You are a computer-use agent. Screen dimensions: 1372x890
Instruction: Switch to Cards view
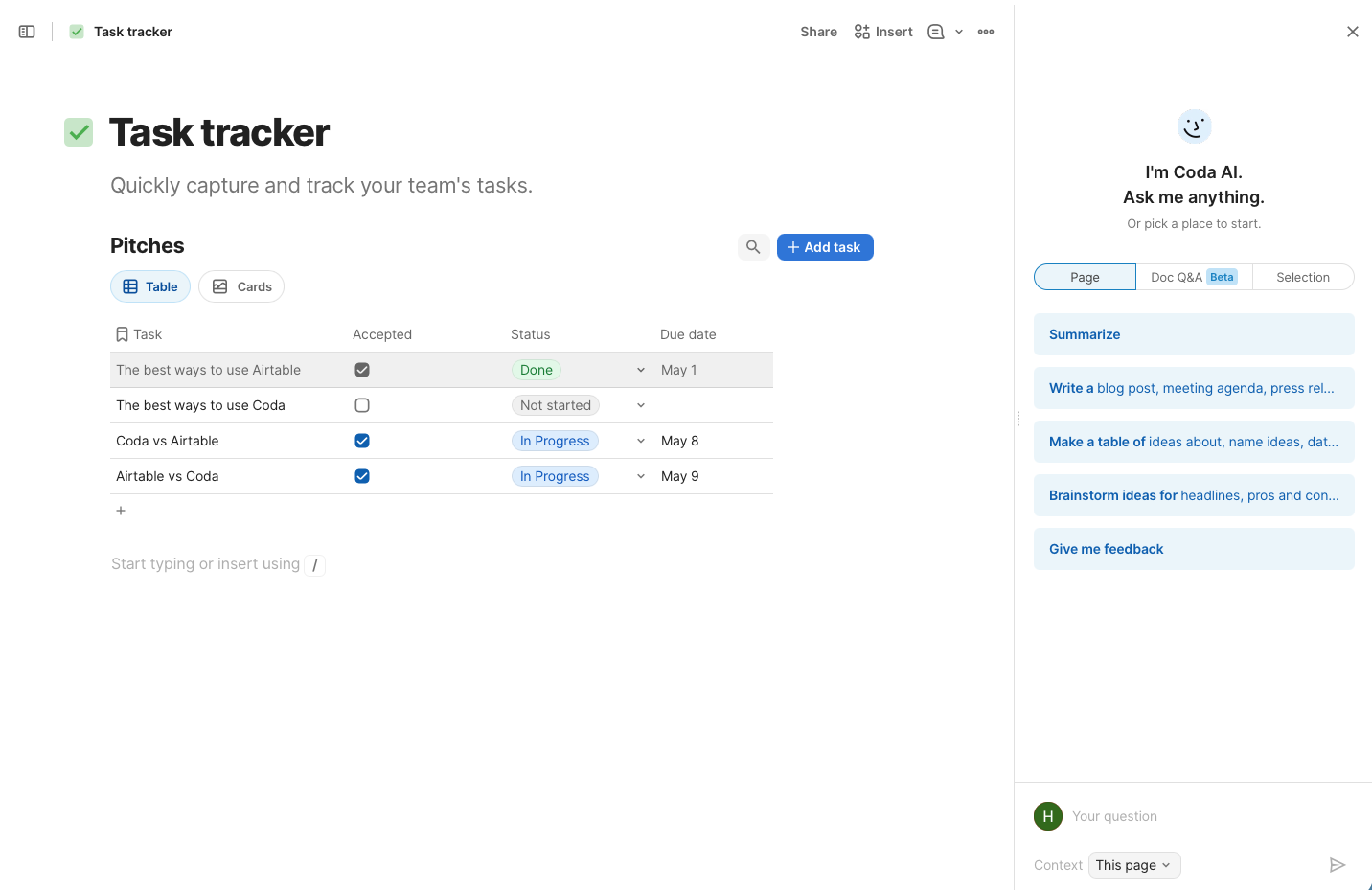[x=240, y=285]
